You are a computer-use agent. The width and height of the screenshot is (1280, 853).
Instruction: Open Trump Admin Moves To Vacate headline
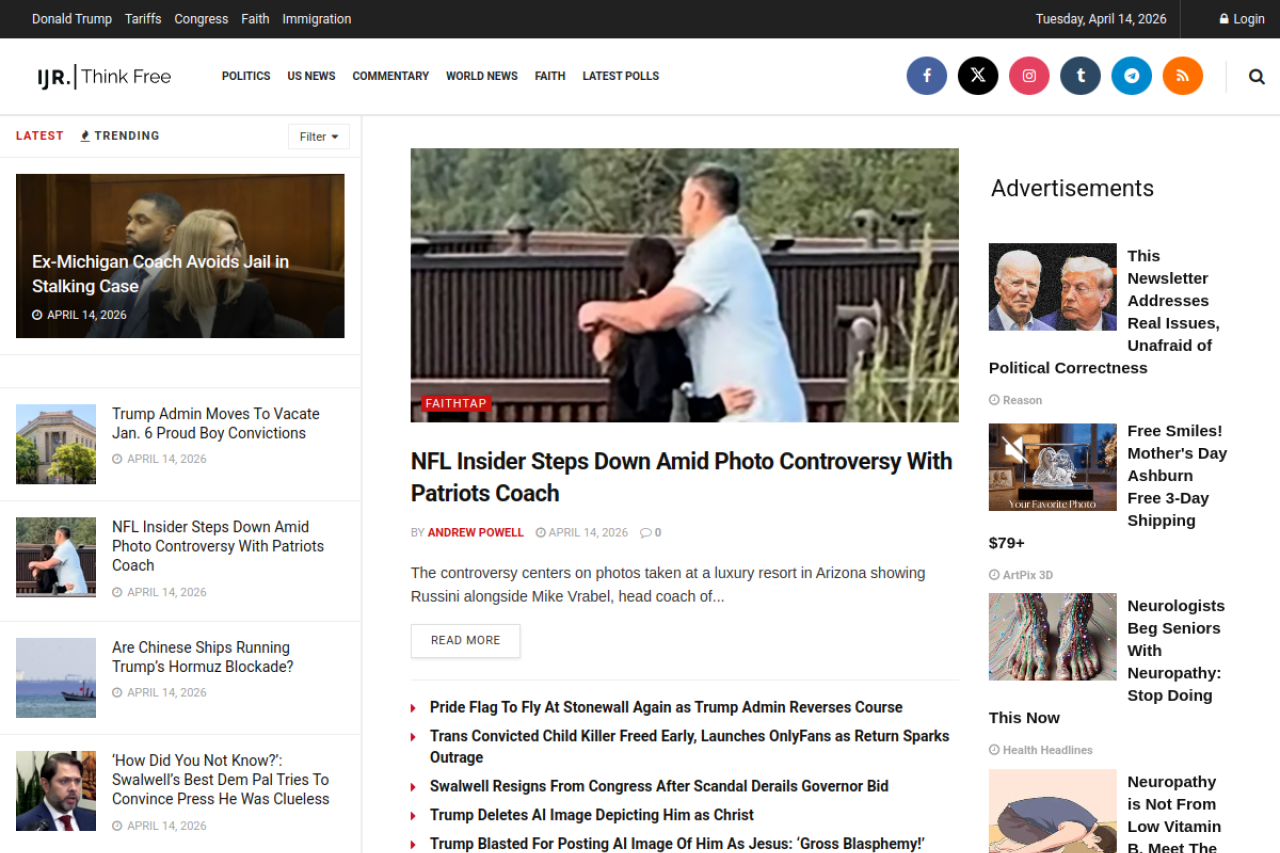click(216, 424)
